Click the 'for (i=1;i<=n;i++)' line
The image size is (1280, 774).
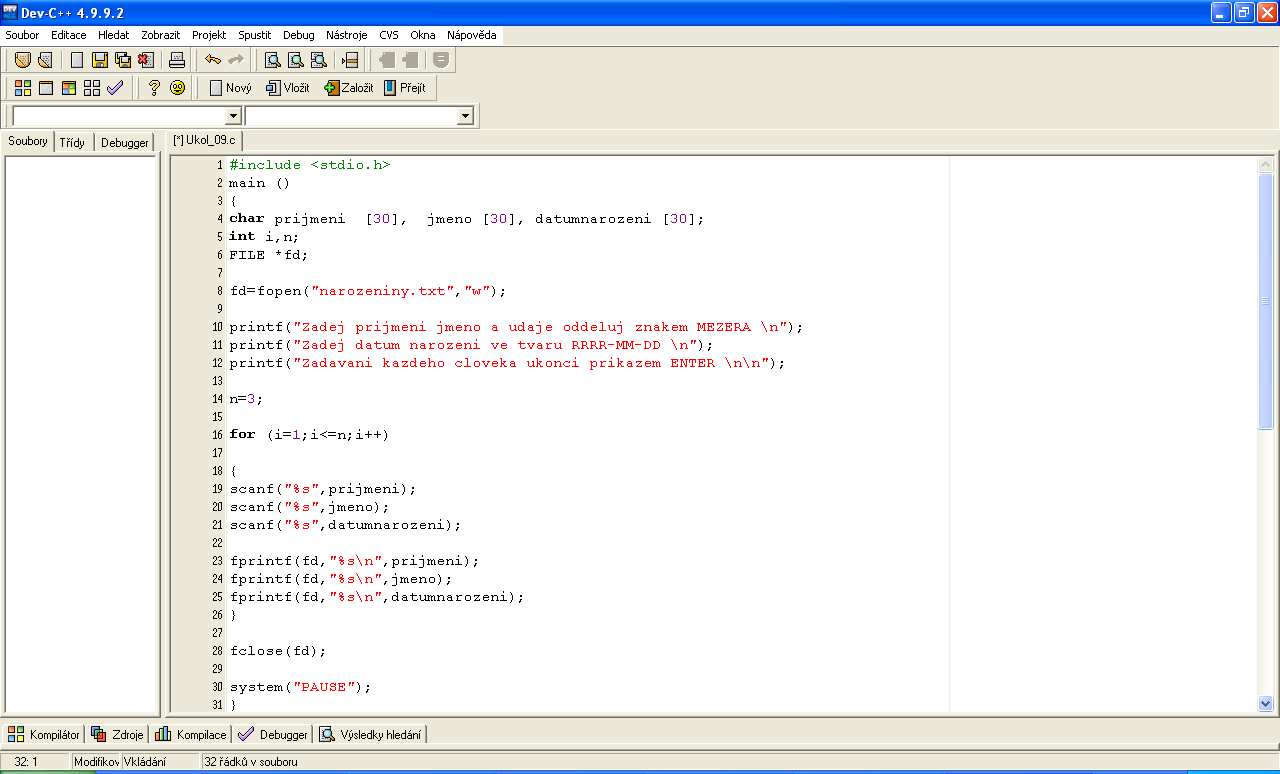pos(309,435)
